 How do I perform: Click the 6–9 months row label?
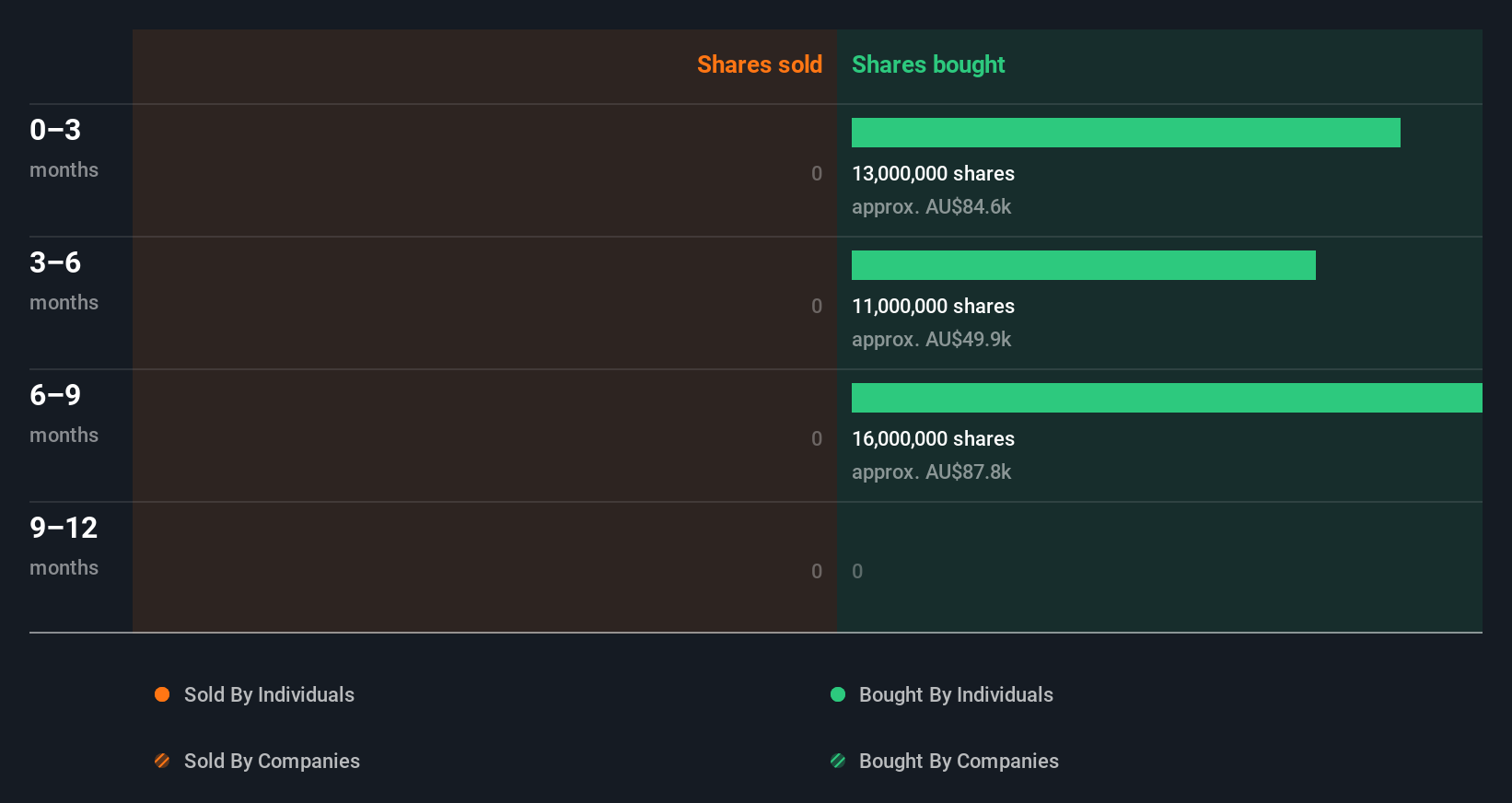click(64, 413)
